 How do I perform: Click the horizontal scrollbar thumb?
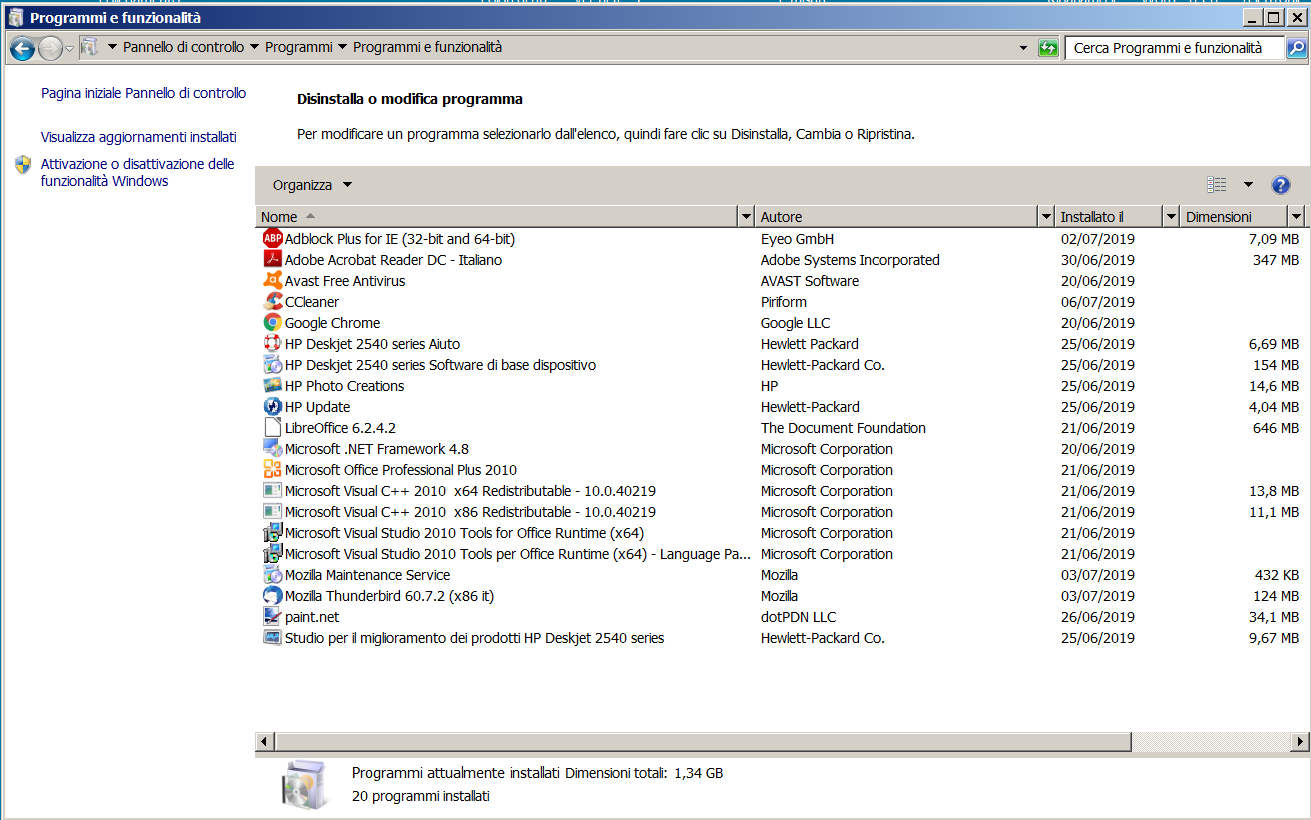703,742
